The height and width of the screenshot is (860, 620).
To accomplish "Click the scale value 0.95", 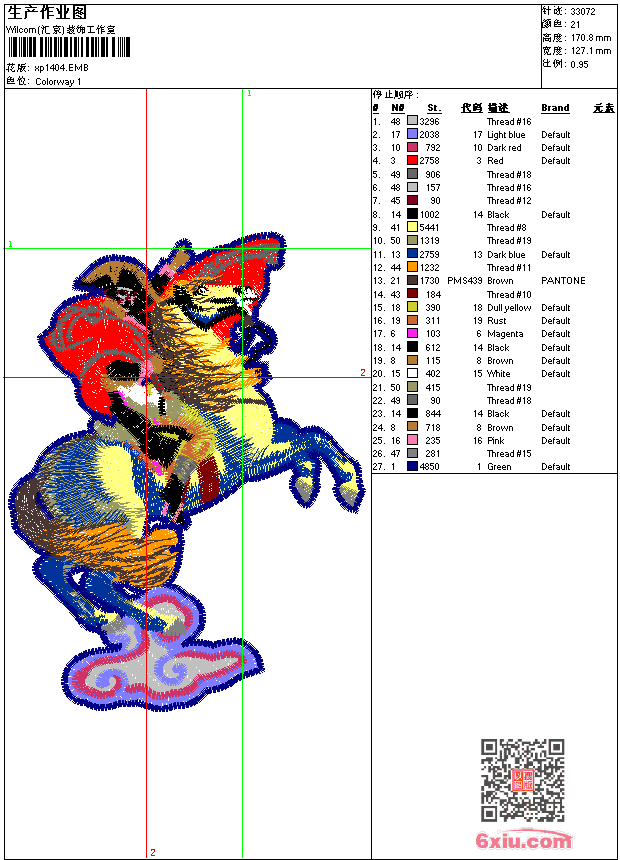I will pos(579,65).
